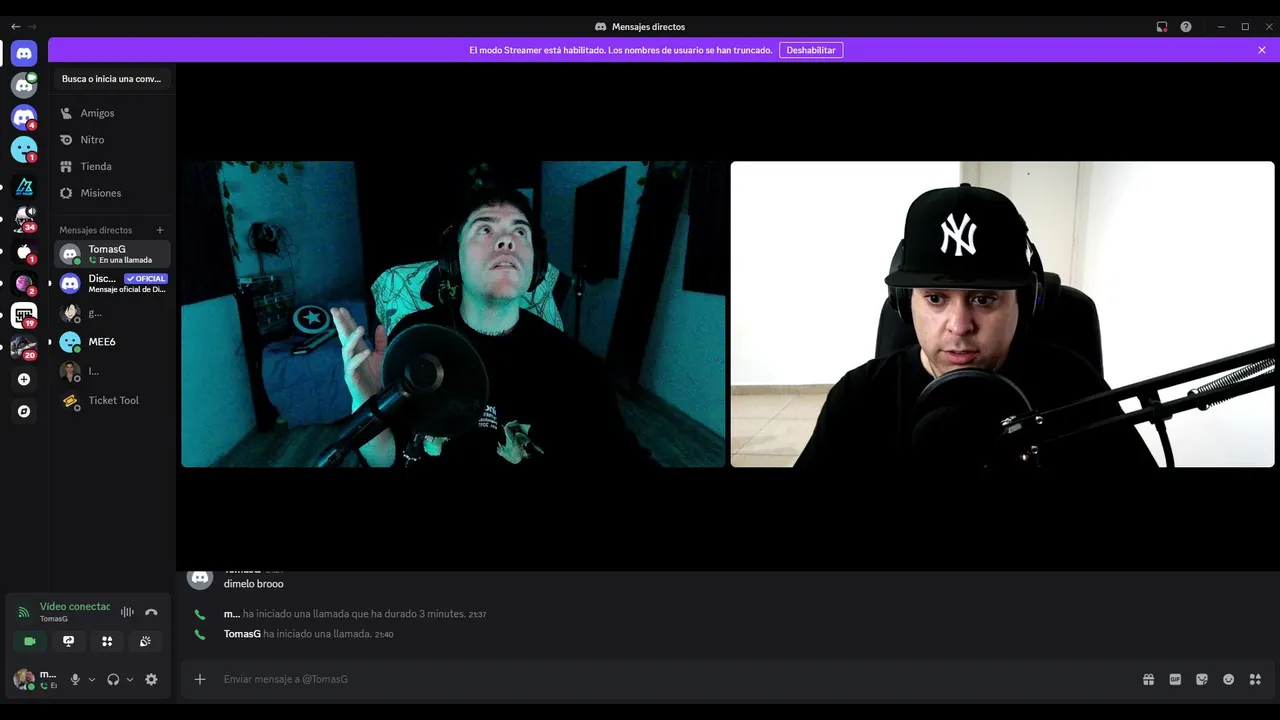This screenshot has height=720, width=1280.
Task: Open the MEE6-style server with 1 notification
Action: [24, 150]
